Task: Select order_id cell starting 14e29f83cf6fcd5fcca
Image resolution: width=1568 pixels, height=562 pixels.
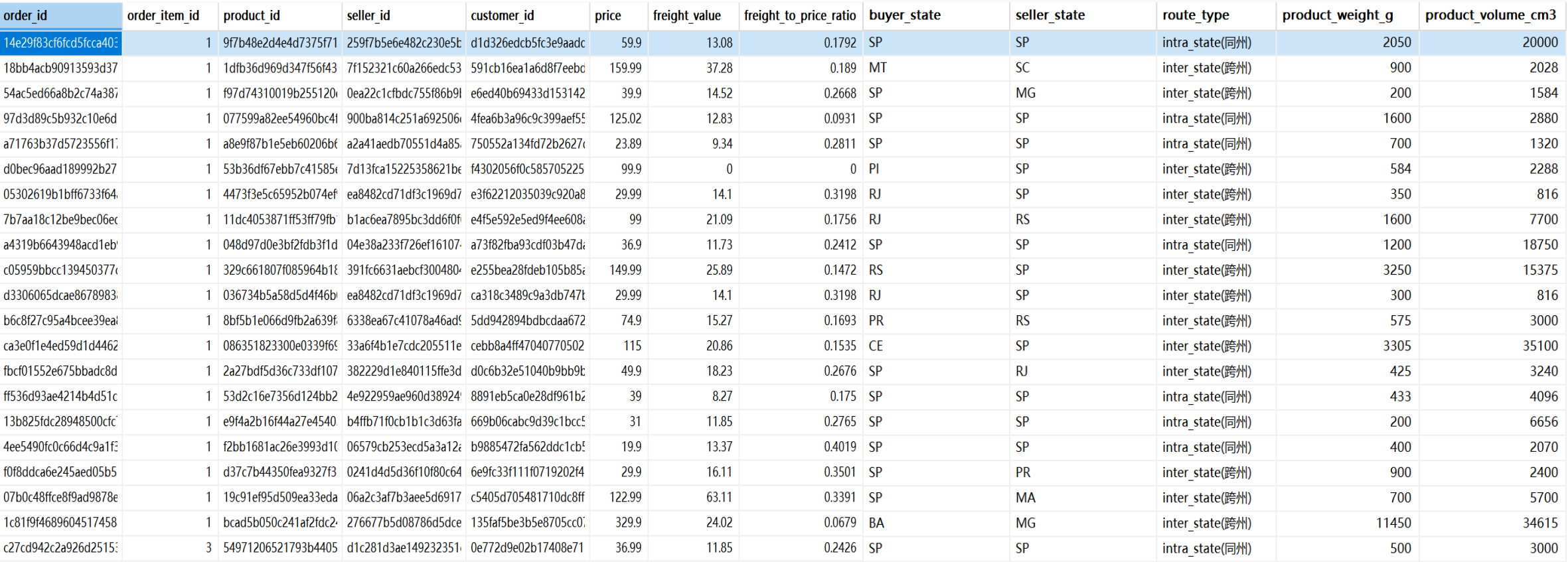Action: (x=61, y=42)
